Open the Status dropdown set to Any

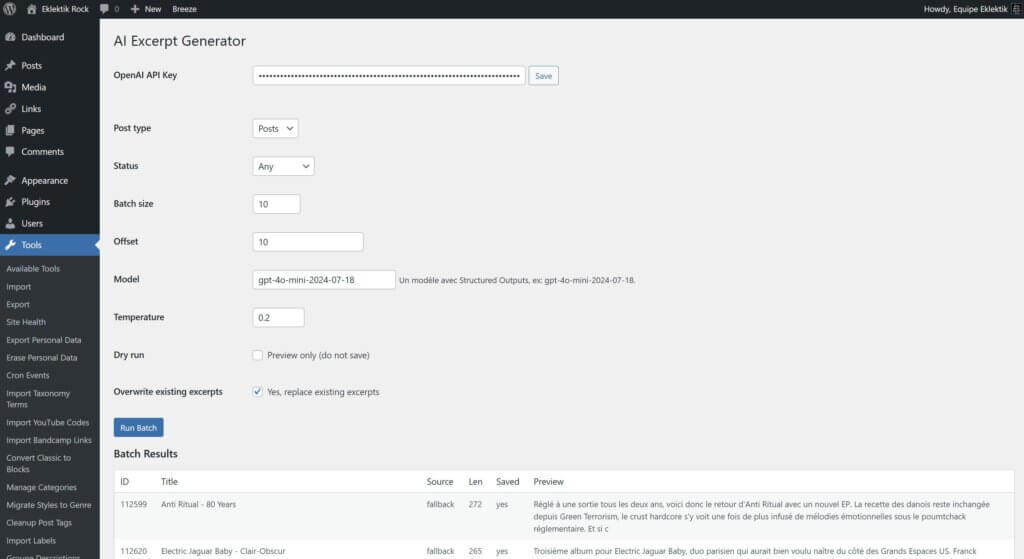coord(283,167)
